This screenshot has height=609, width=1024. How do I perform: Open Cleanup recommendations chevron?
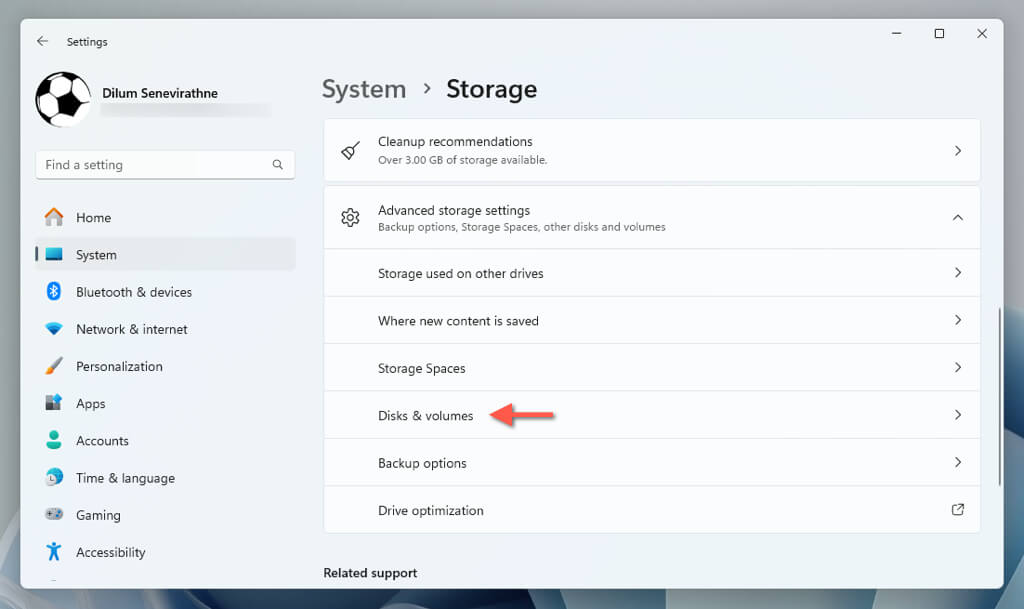coord(957,150)
